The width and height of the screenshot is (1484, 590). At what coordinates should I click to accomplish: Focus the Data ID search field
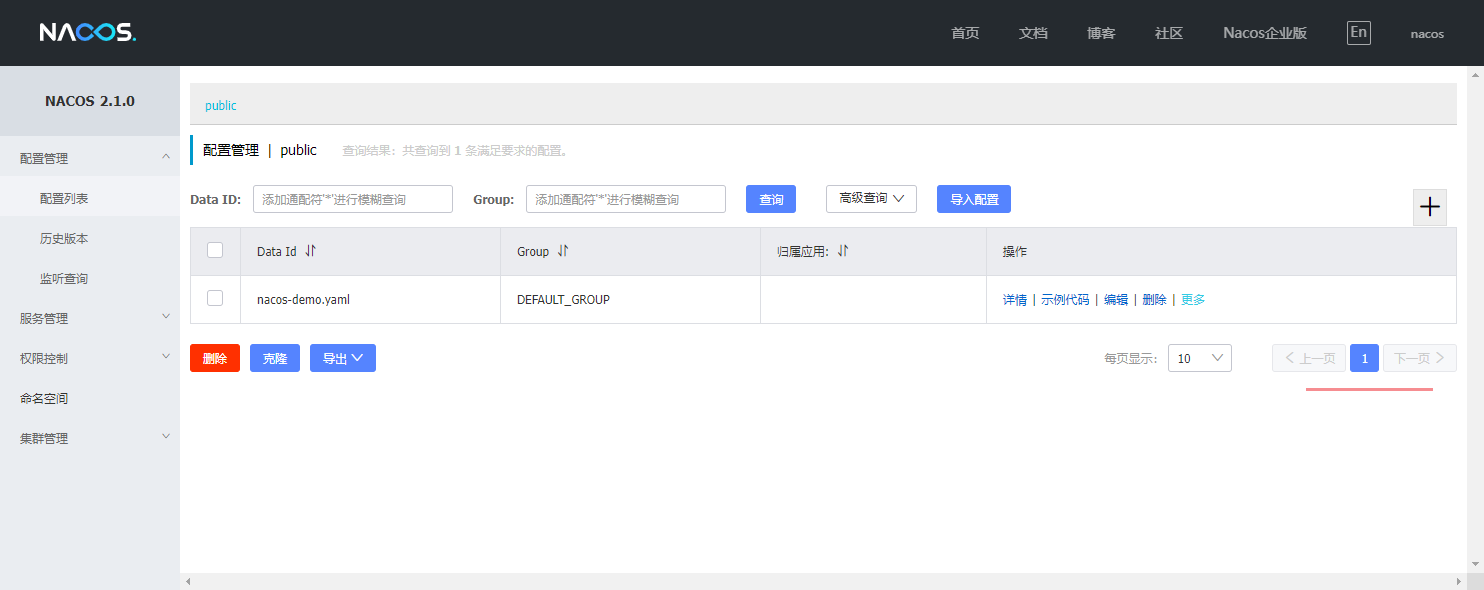coord(353,199)
